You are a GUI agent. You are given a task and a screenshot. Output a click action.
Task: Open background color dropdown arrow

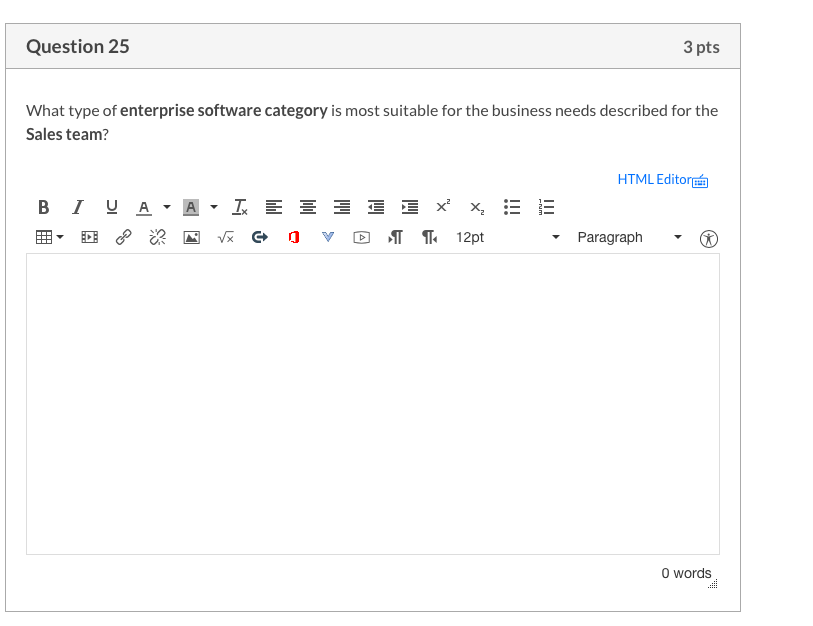click(214, 207)
